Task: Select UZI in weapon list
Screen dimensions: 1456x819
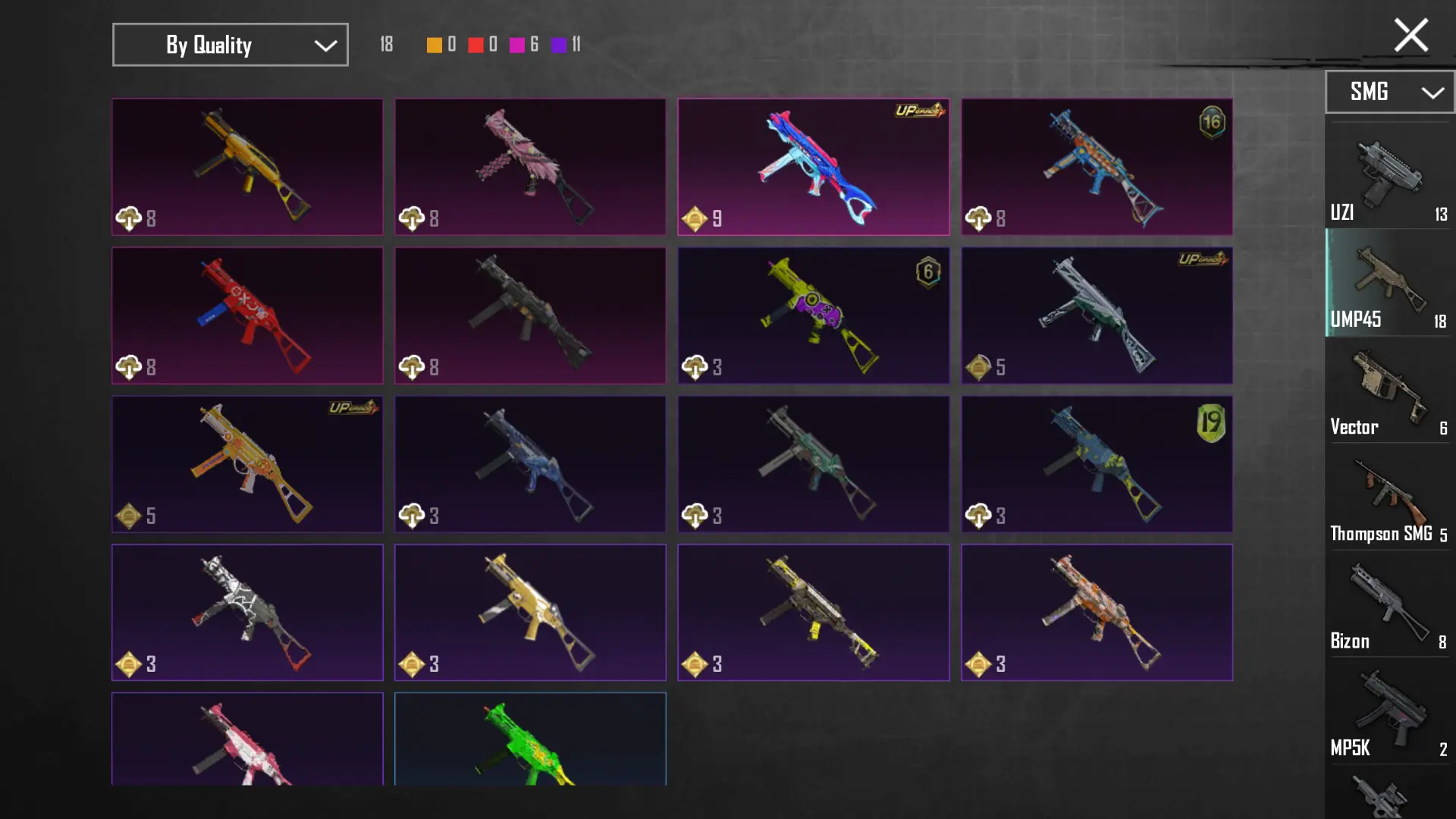Action: [x=1389, y=176]
